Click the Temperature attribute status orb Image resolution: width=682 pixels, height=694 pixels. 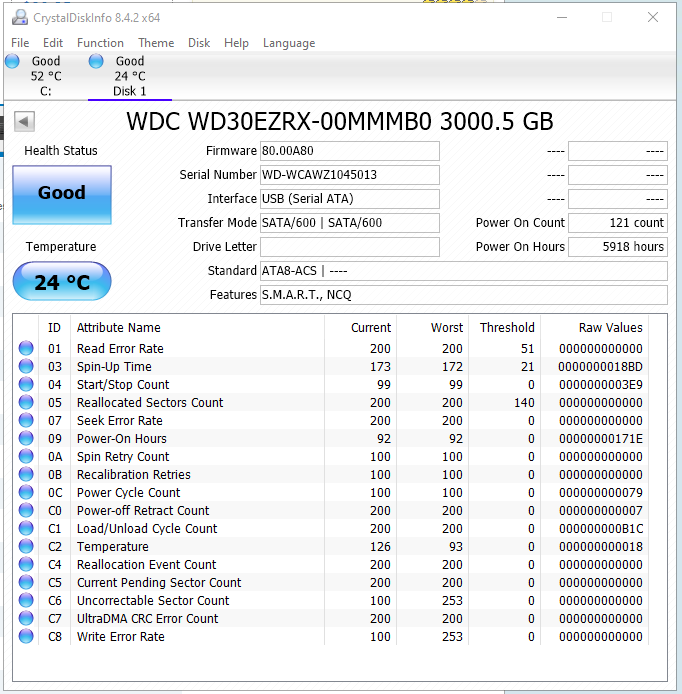click(x=26, y=547)
